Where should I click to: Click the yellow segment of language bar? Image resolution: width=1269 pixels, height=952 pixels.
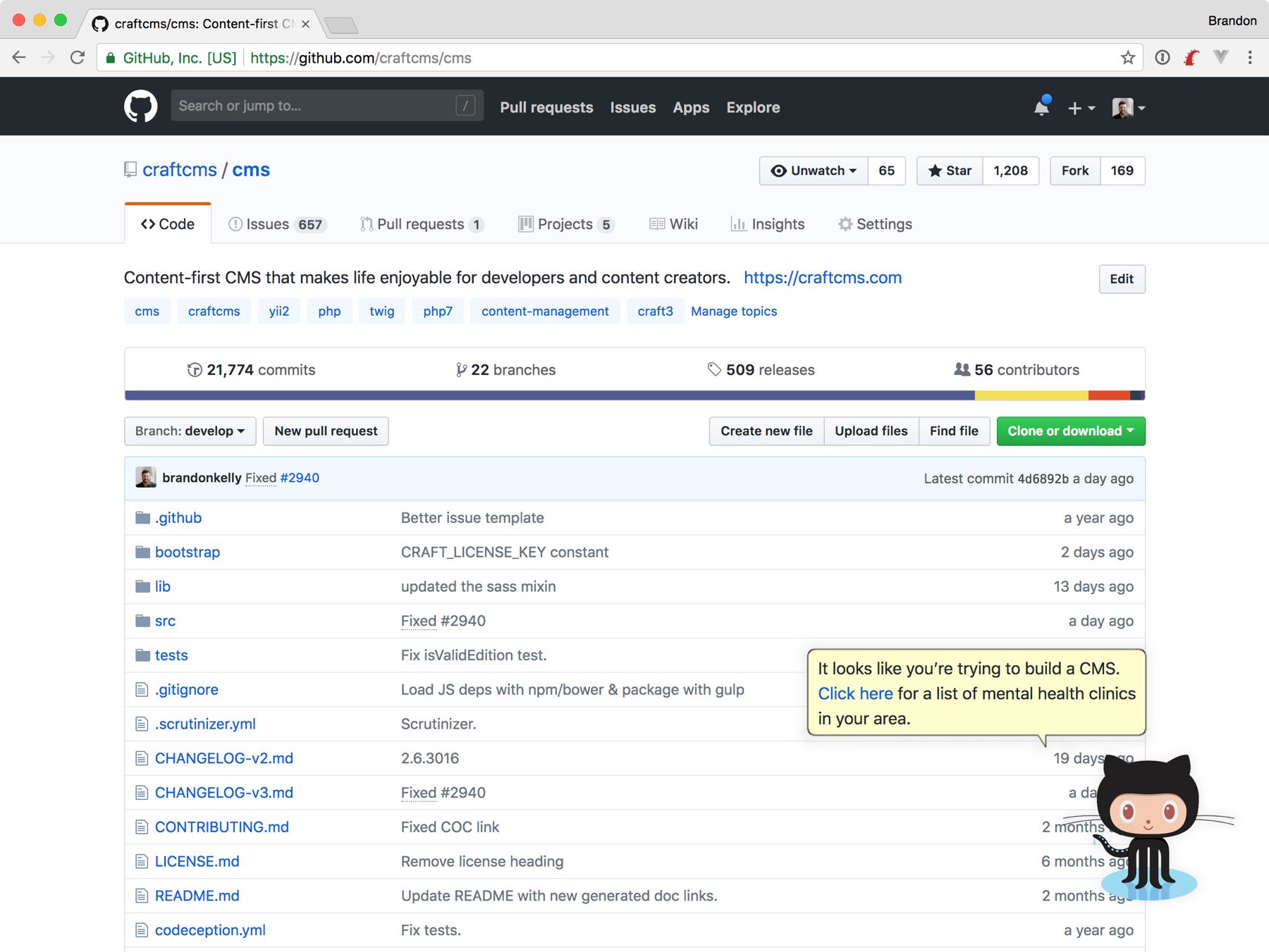coord(1031,395)
